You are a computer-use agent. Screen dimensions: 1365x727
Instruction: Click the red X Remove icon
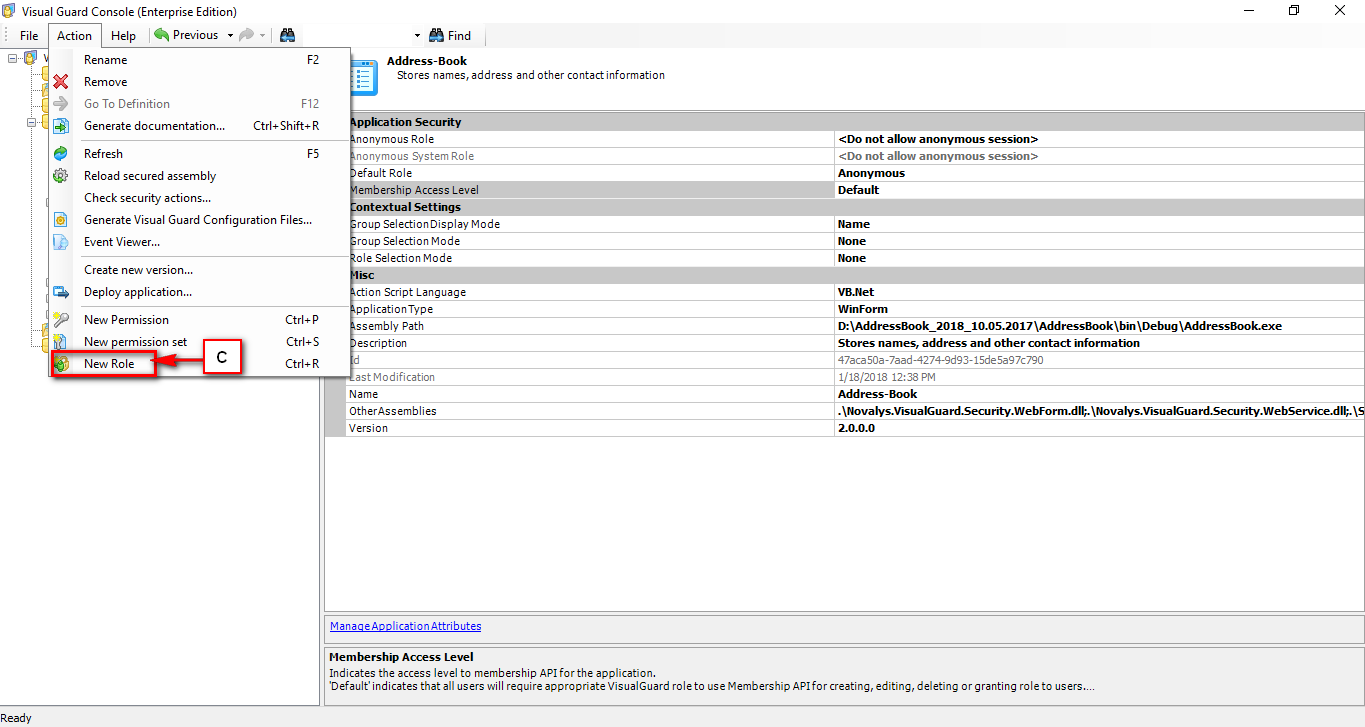tap(60, 81)
